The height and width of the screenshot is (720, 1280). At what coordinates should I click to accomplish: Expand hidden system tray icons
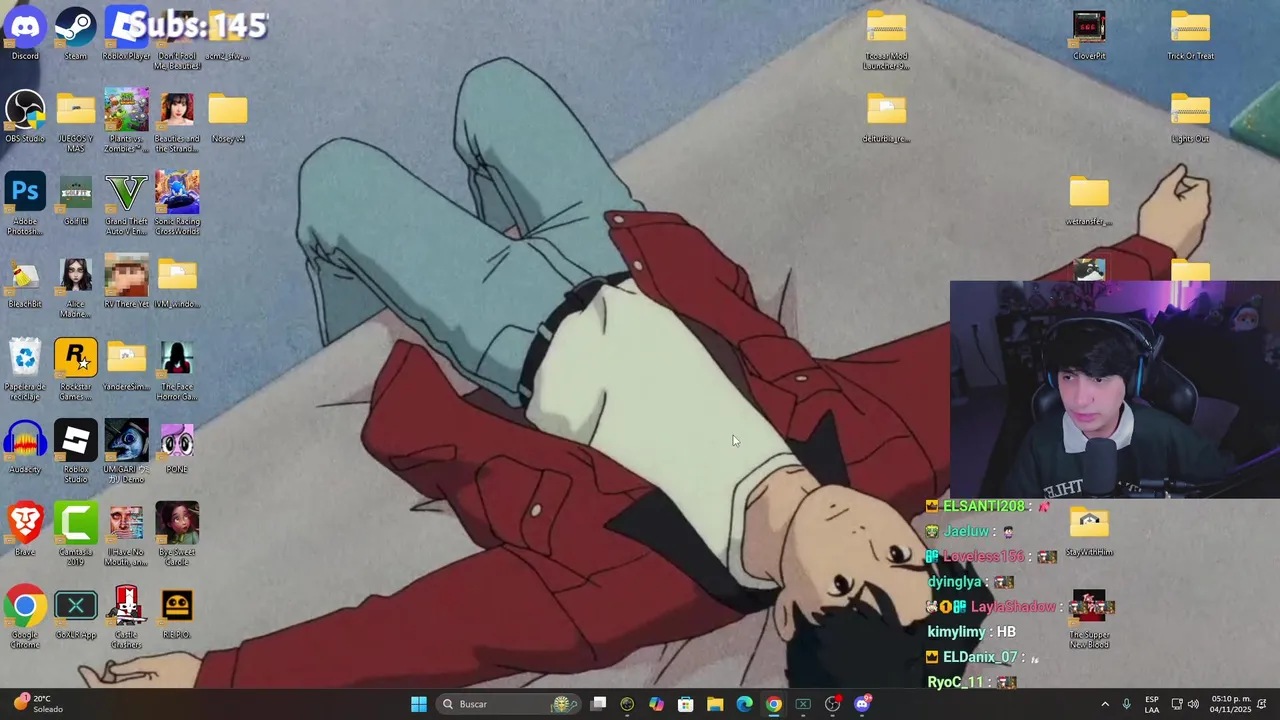click(x=1105, y=704)
